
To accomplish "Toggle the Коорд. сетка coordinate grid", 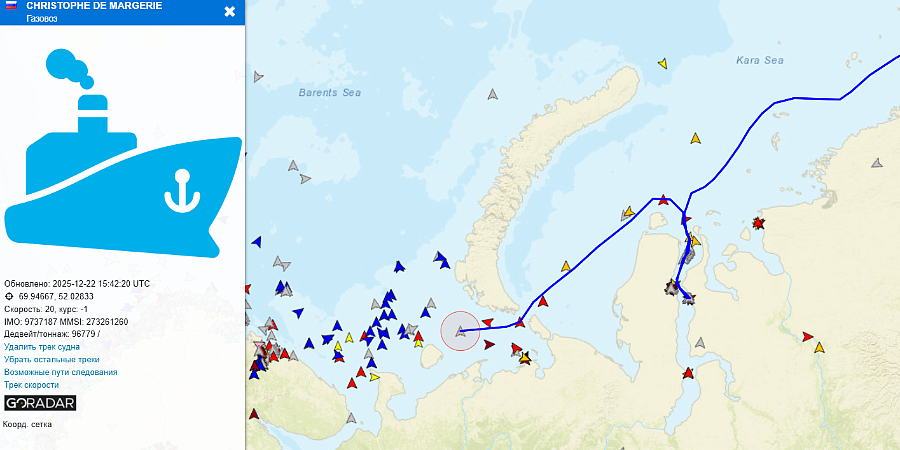I will click(28, 424).
